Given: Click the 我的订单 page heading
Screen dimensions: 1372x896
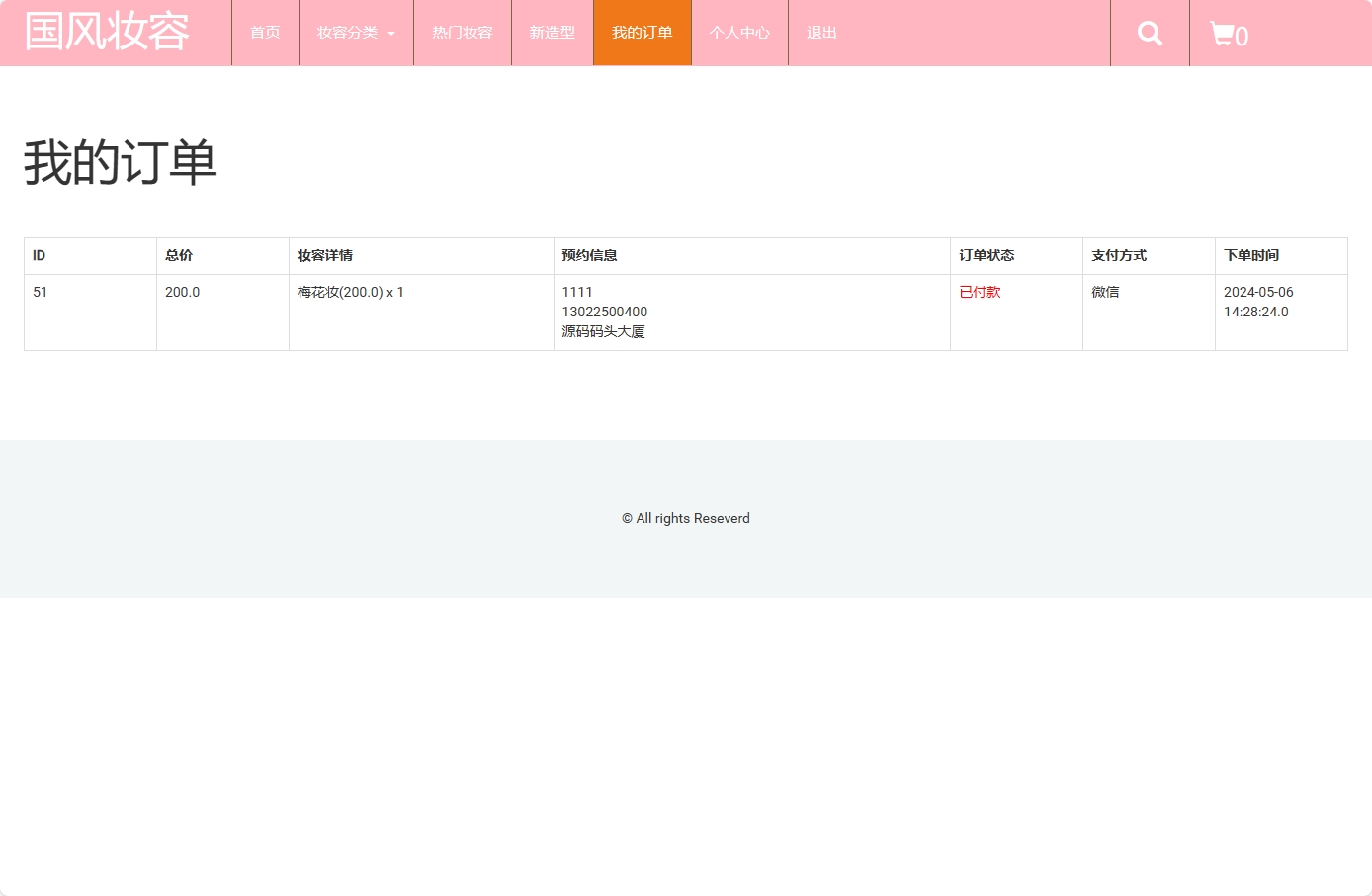Looking at the screenshot, I should pyautogui.click(x=121, y=162).
